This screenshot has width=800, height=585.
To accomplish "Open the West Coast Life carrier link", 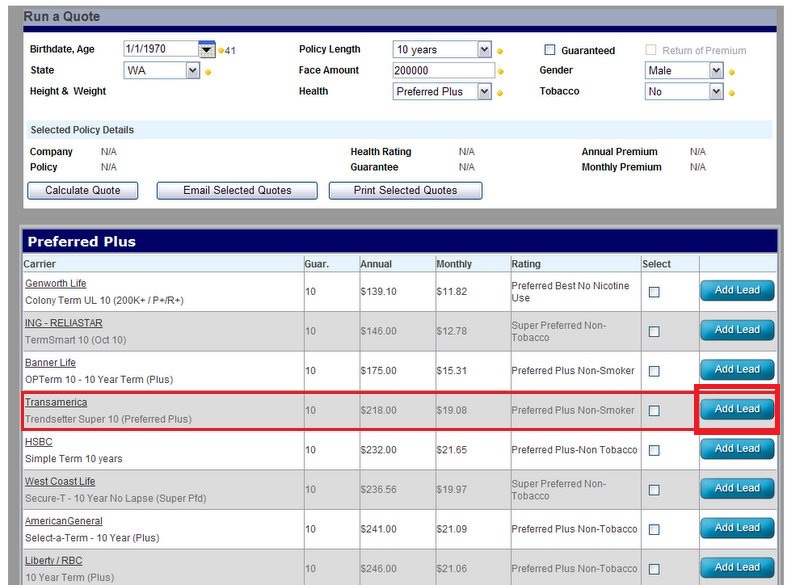I will coord(60,481).
